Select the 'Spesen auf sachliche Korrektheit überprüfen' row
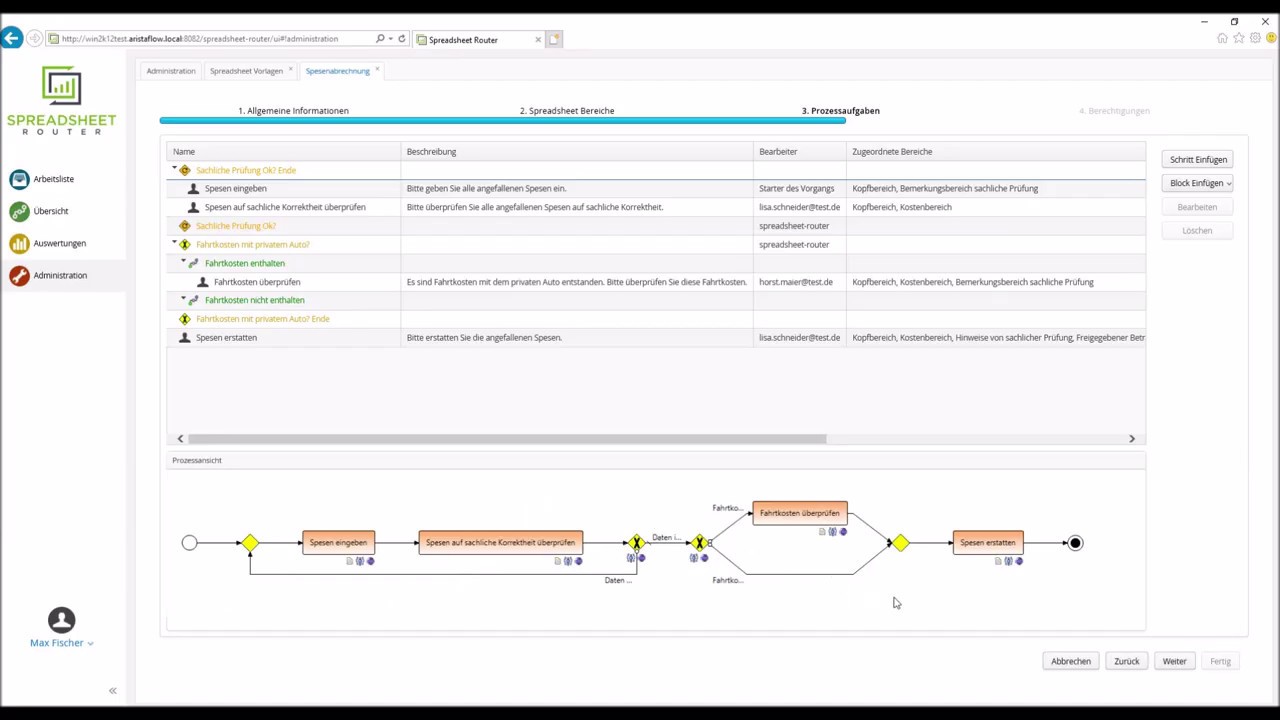This screenshot has height=720, width=1280. (x=656, y=207)
